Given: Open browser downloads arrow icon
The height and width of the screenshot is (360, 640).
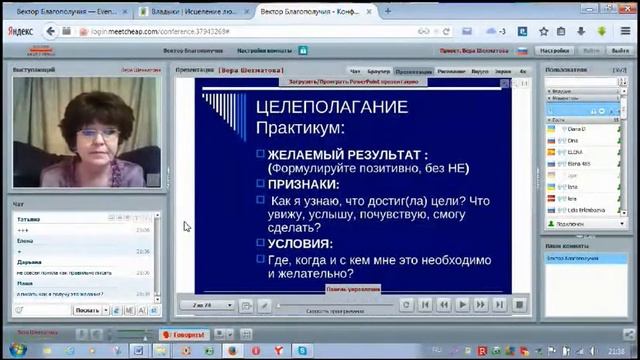Looking at the screenshot, I should coord(581,31).
